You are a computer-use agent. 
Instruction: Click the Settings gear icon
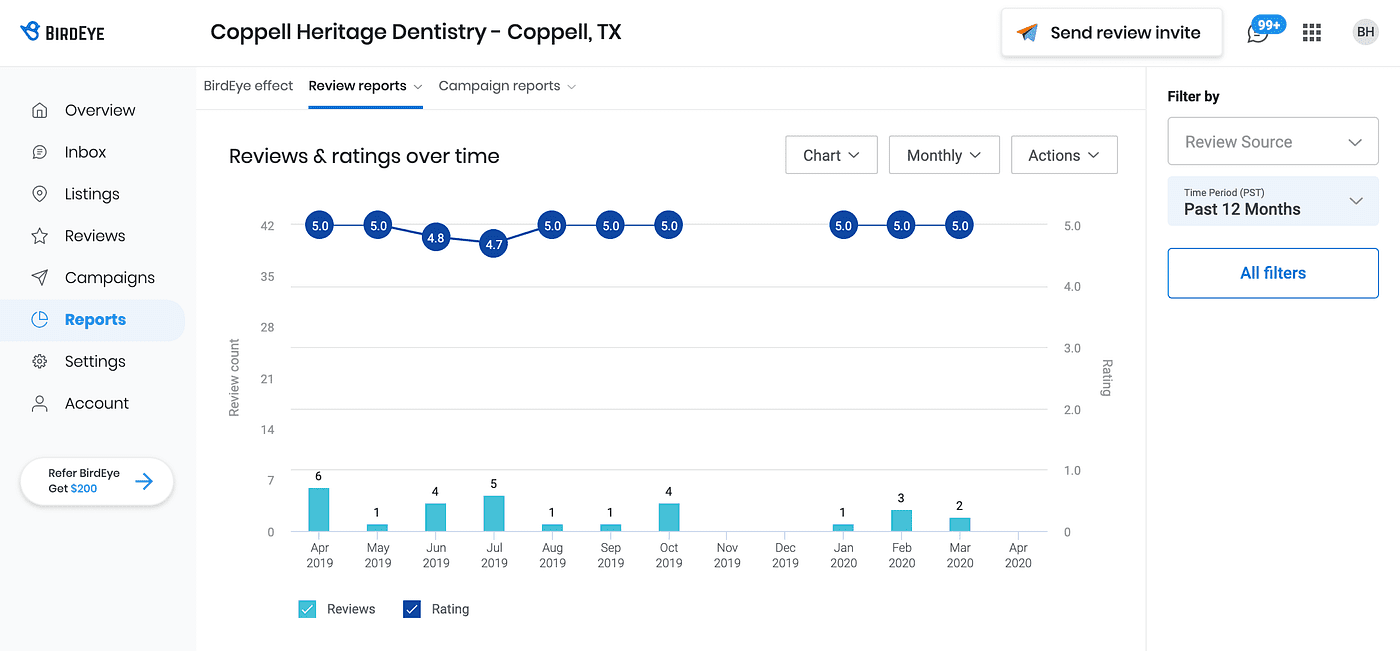pos(40,362)
